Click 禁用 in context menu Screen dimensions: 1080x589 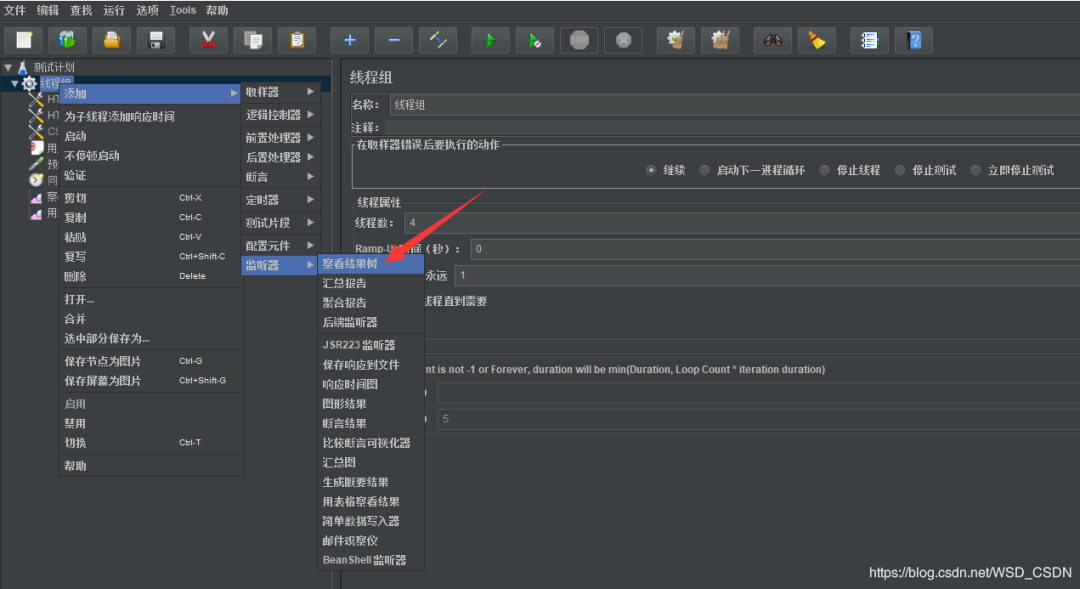point(151,423)
